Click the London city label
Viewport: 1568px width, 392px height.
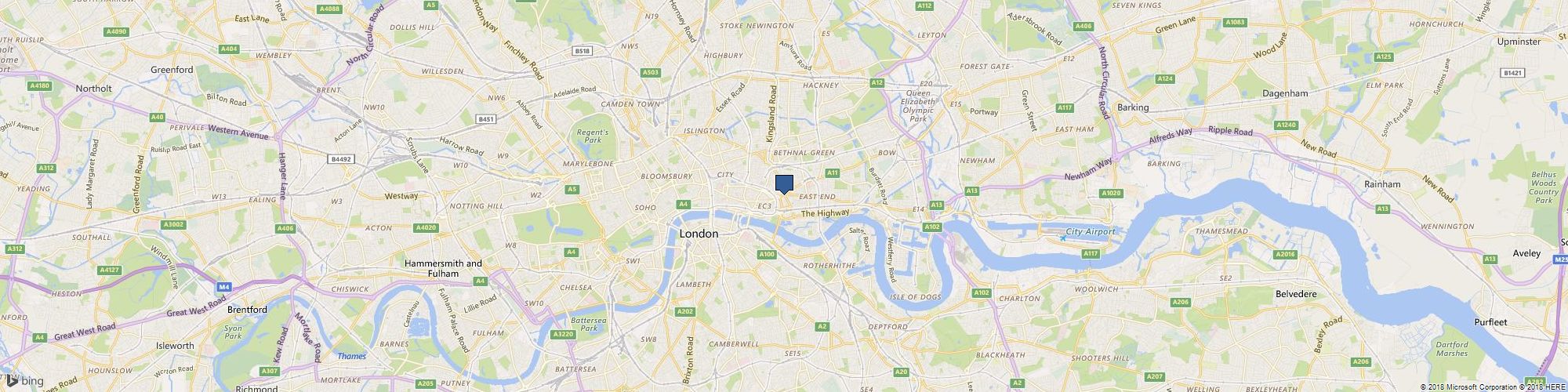click(699, 234)
